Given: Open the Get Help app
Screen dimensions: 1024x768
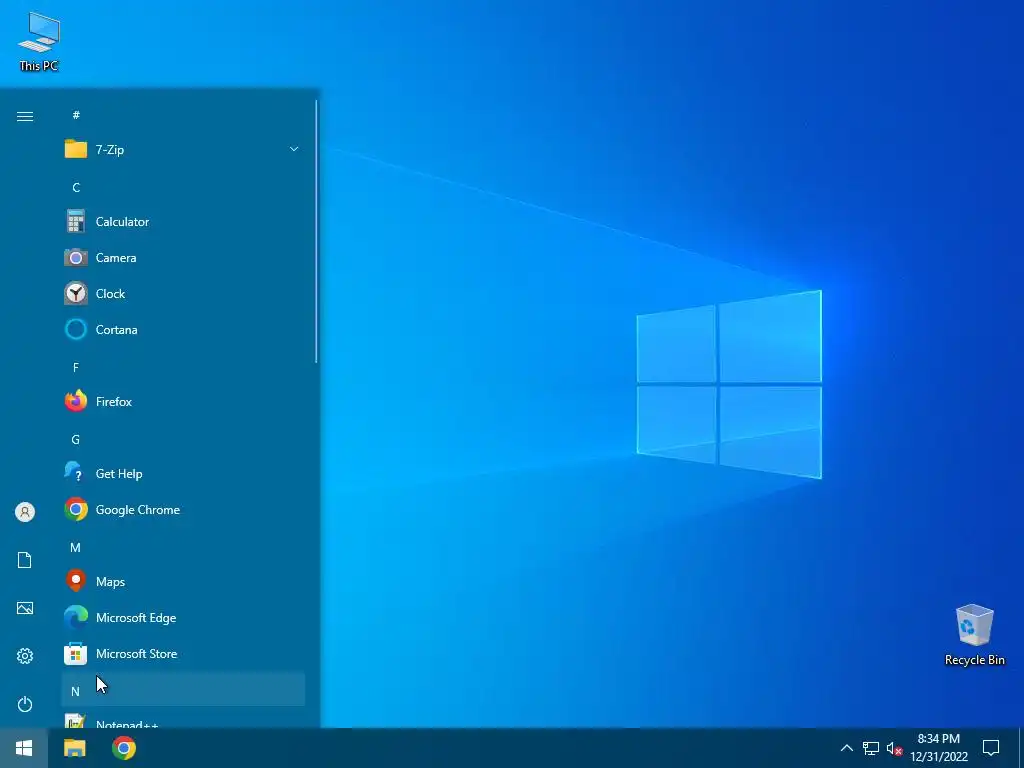Looking at the screenshot, I should pos(183,473).
